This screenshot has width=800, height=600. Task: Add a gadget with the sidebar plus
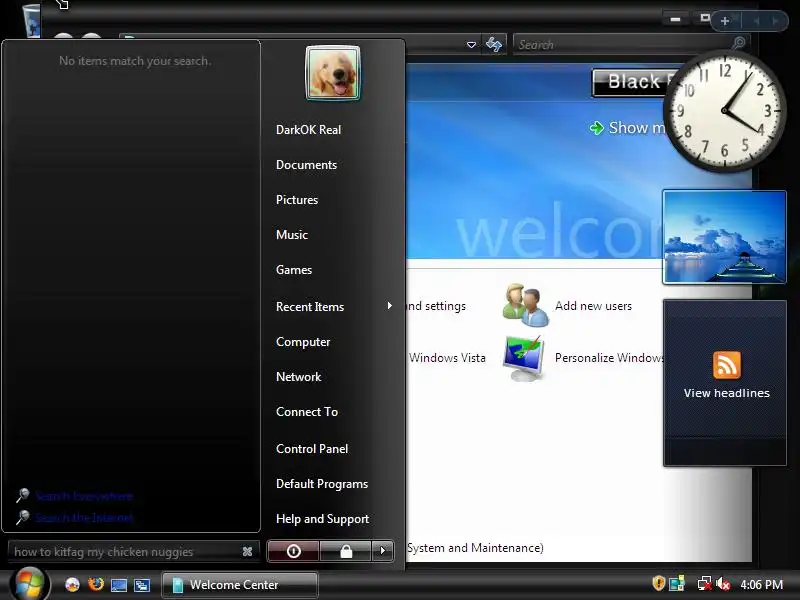pyautogui.click(x=724, y=21)
